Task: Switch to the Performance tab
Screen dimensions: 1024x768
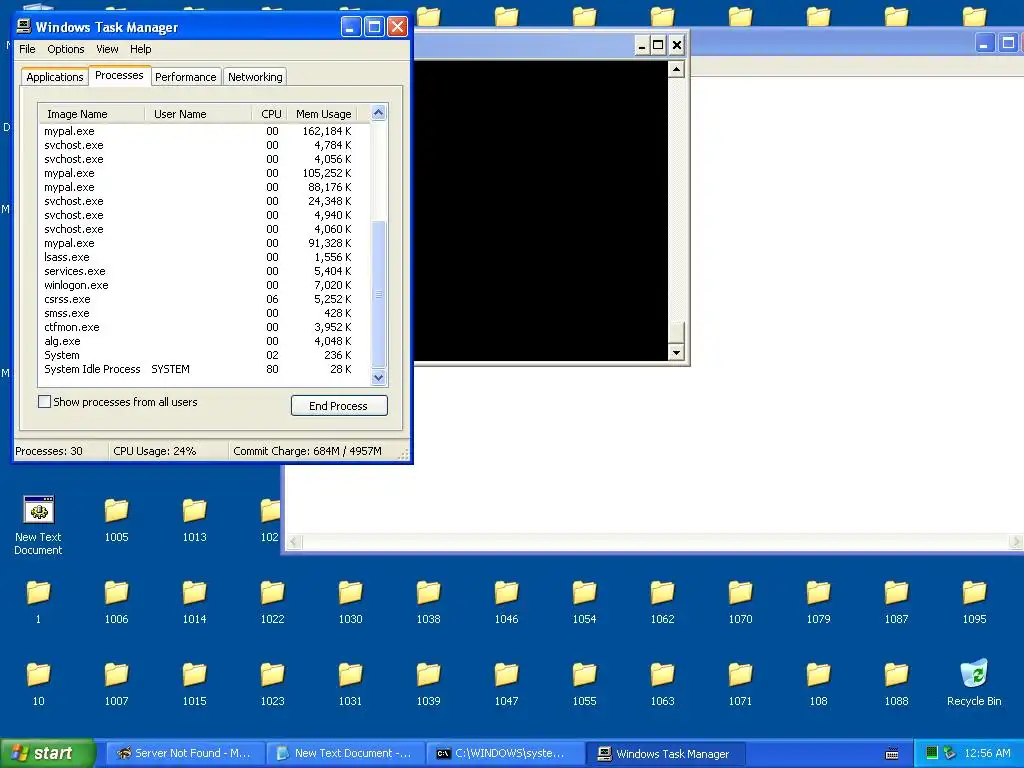Action: 185,77
